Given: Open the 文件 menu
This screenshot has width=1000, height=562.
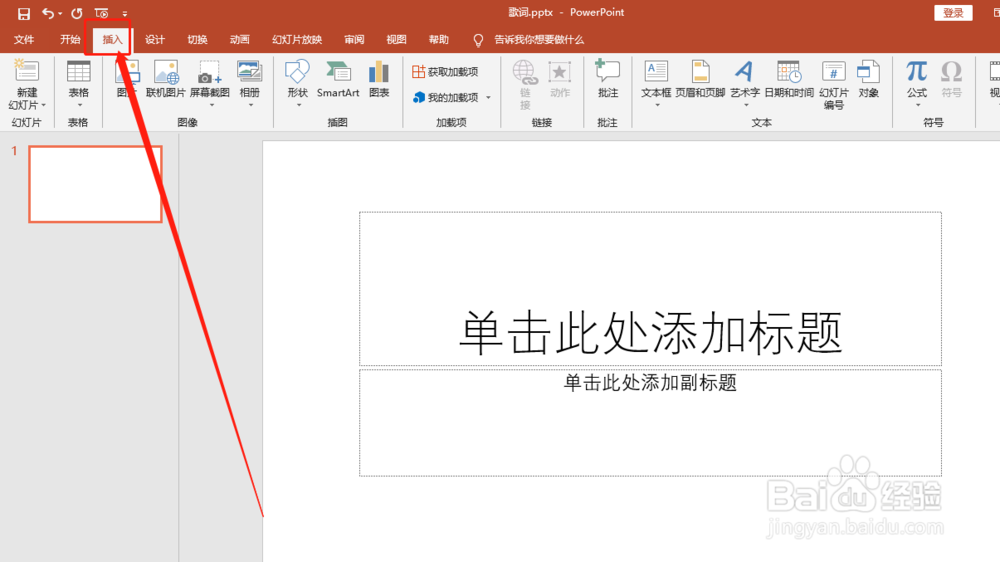Looking at the screenshot, I should pos(24,40).
